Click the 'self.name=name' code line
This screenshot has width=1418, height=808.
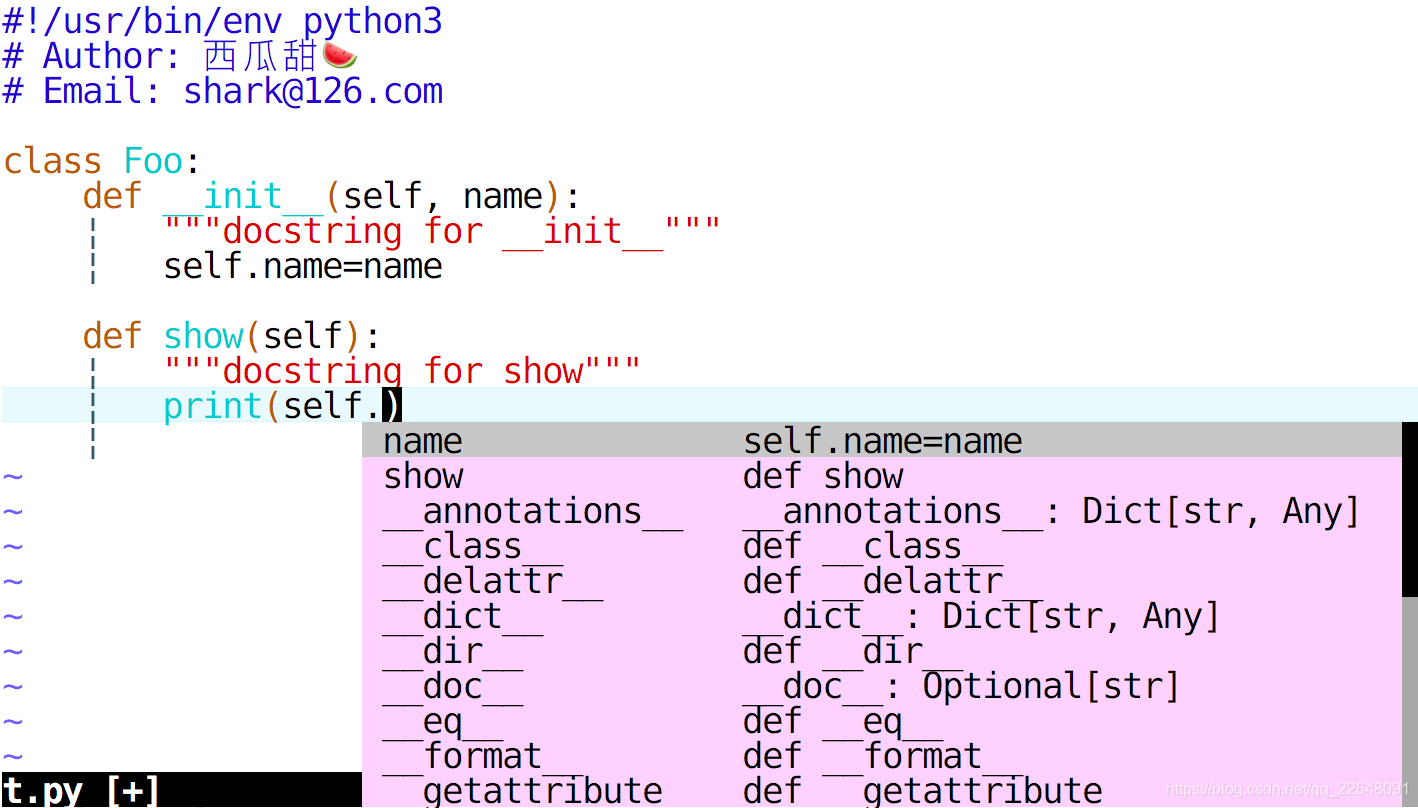point(303,265)
